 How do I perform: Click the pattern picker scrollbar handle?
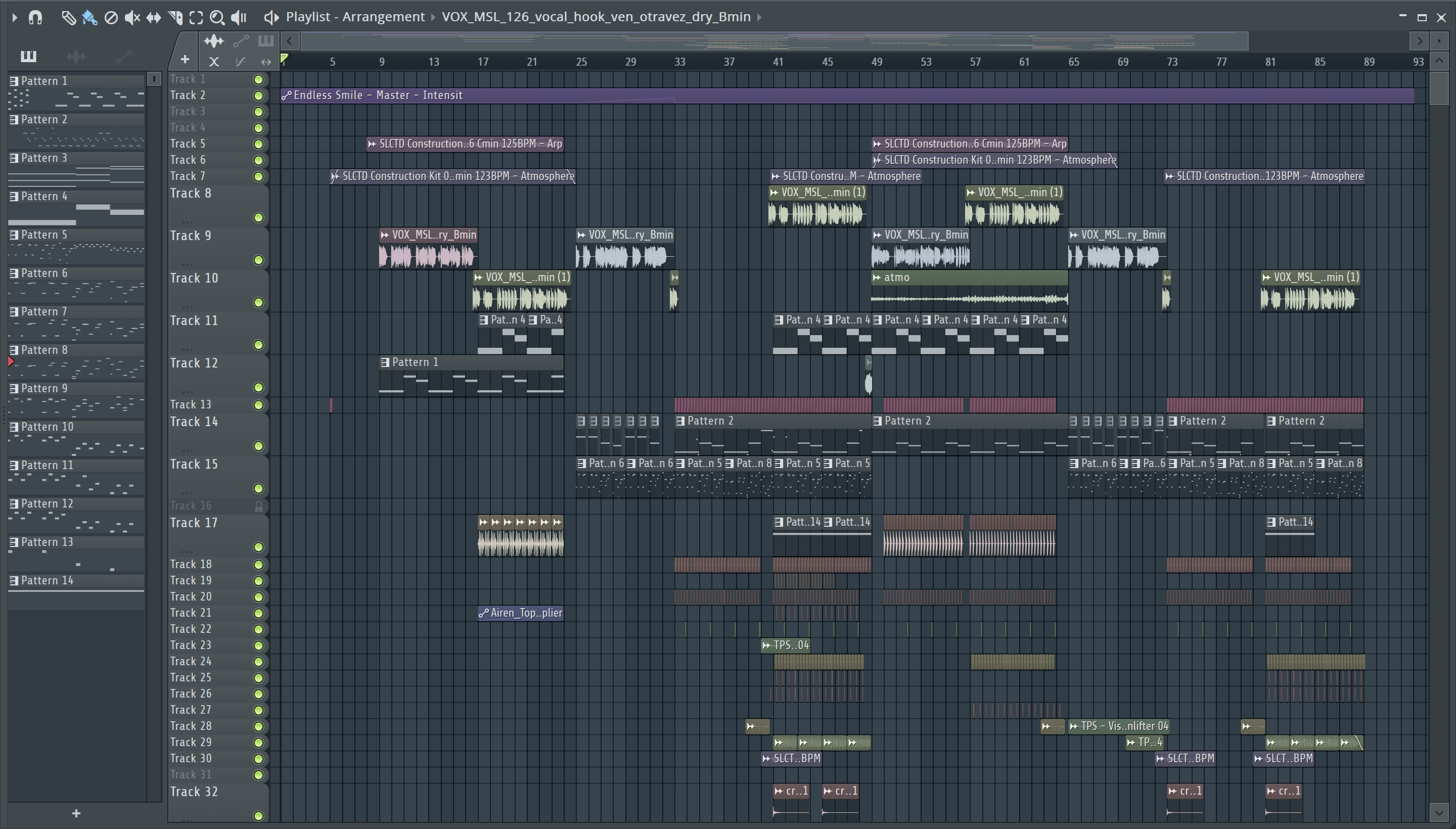(154, 79)
